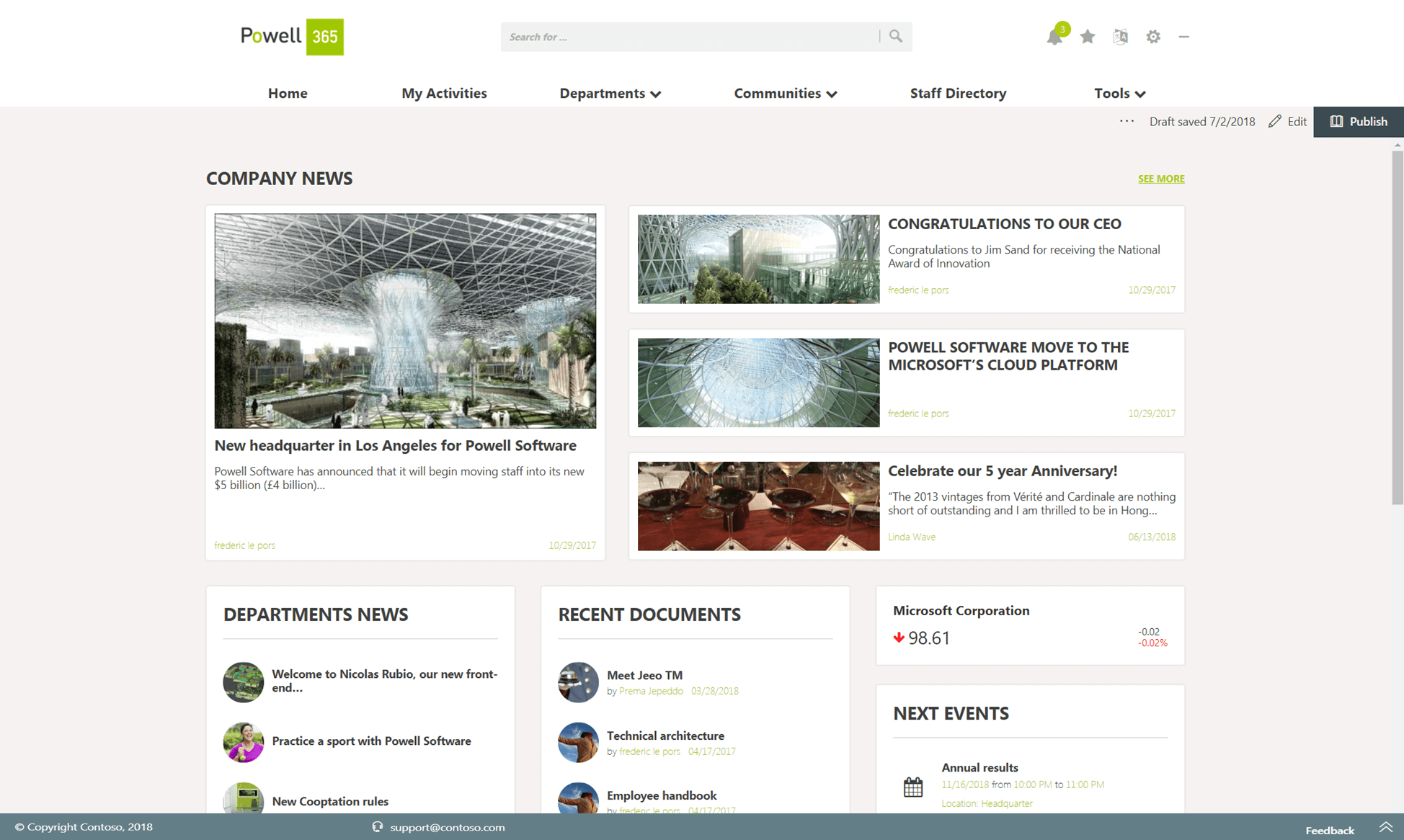
Task: Open the Los Angeles headquarter news image
Action: (405, 321)
